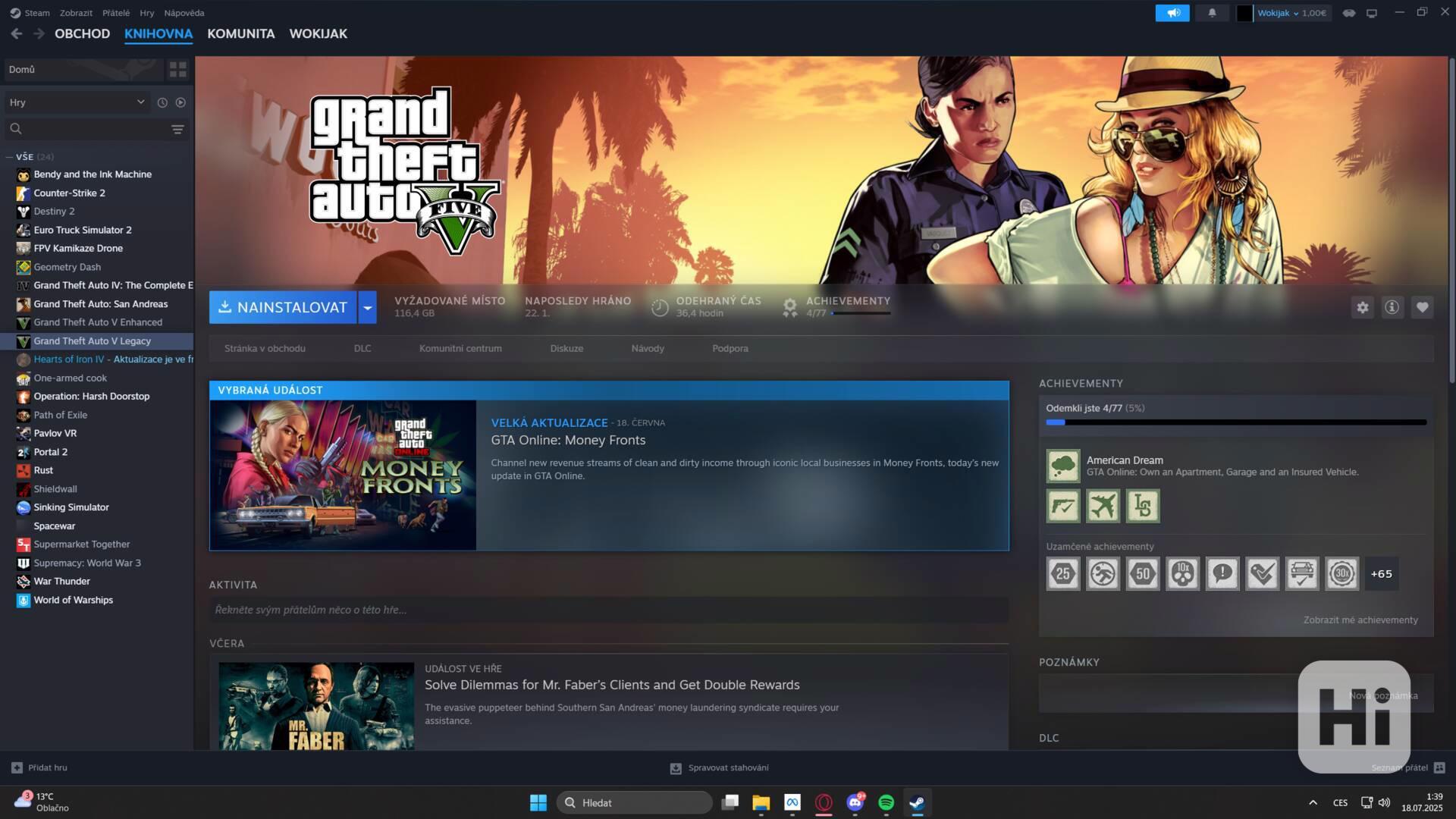1456x819 pixels.
Task: Go forward with the right arrow
Action: (x=39, y=33)
